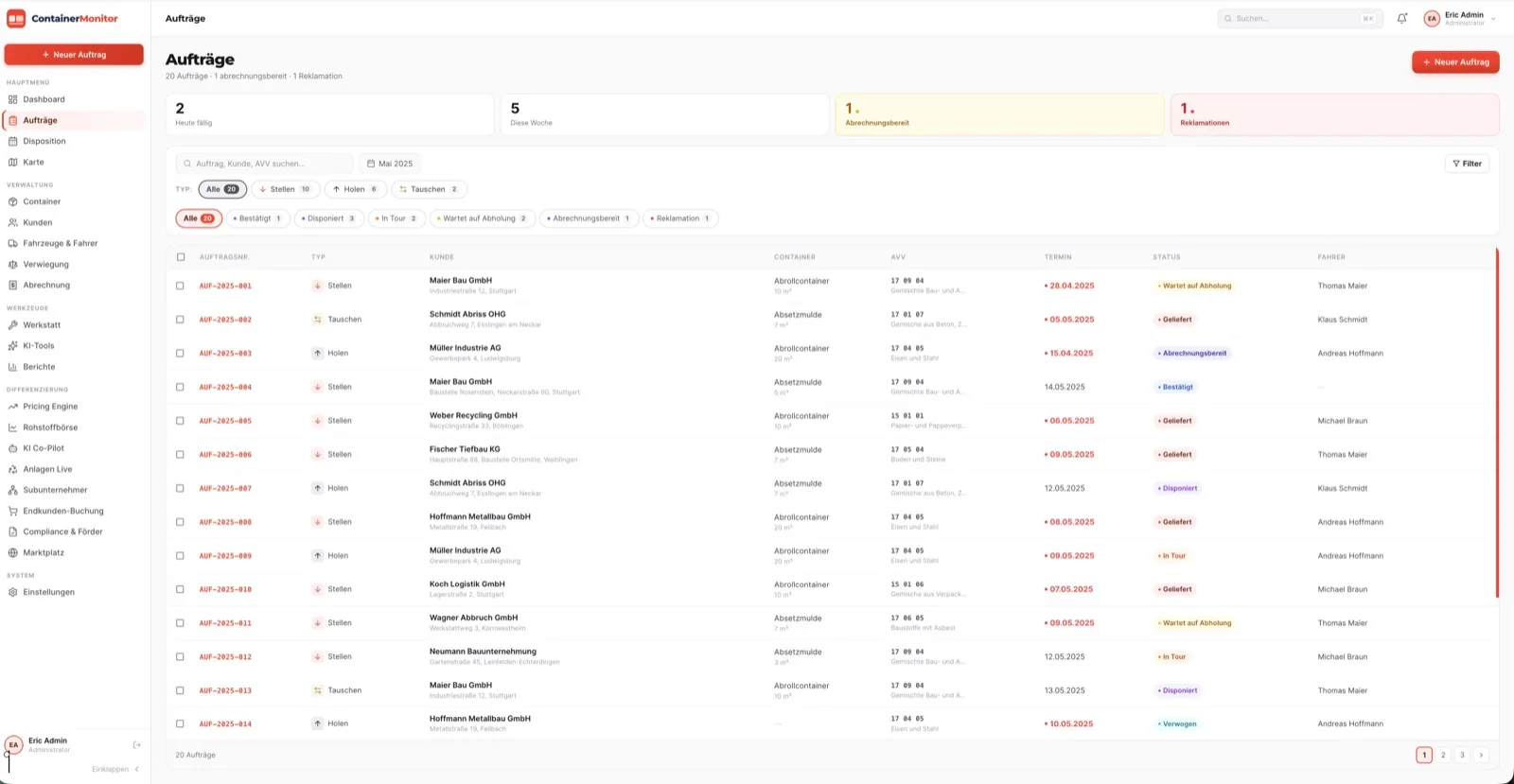Click the yellow Abrechnungsbereit summary card
This screenshot has height=784, width=1514.
(x=999, y=114)
